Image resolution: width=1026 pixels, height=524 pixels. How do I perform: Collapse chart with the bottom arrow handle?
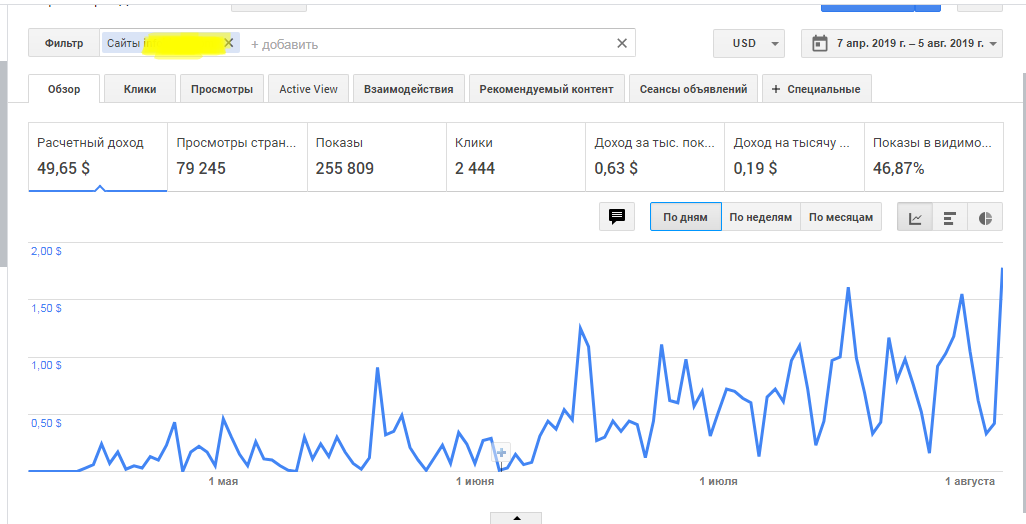tap(516, 518)
